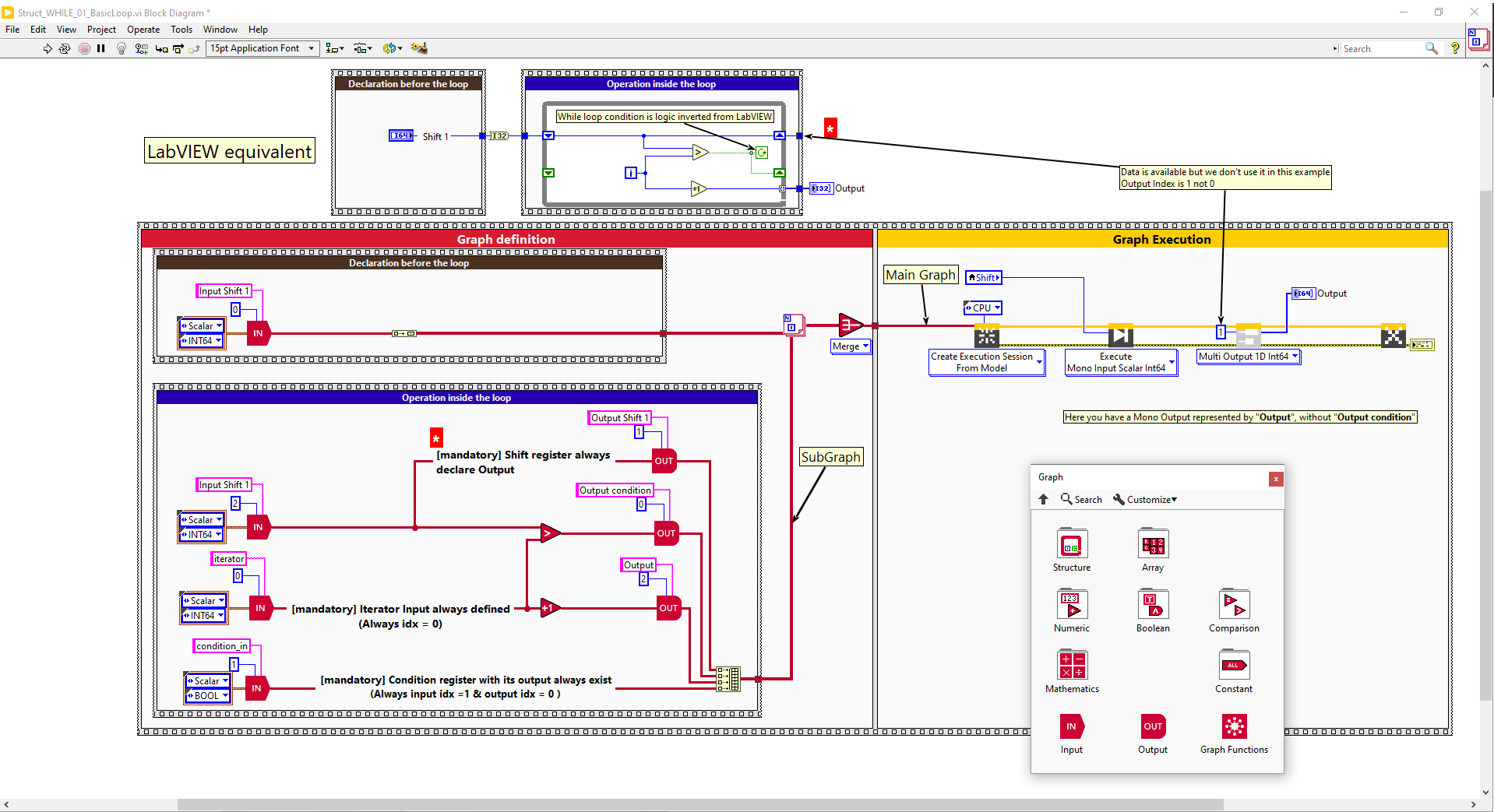1494x812 pixels.
Task: Click the yellow context help question mark
Action: pyautogui.click(x=1454, y=48)
